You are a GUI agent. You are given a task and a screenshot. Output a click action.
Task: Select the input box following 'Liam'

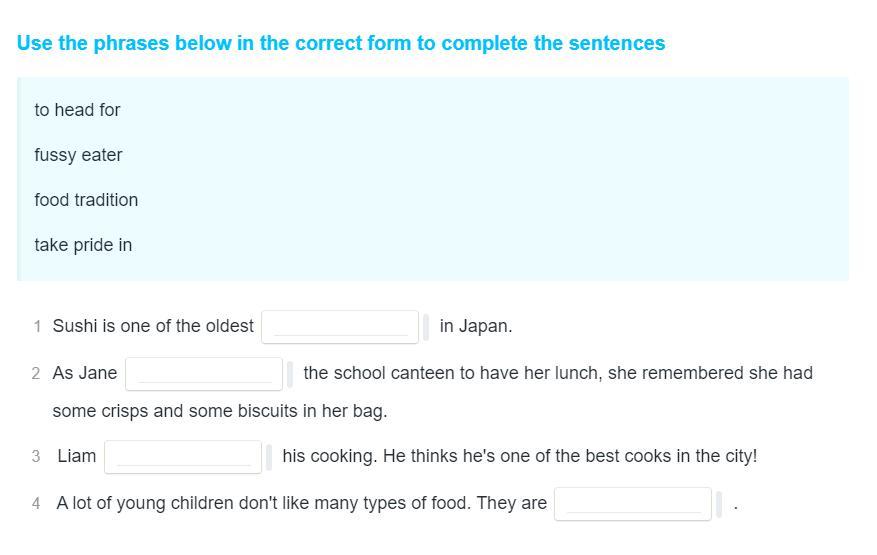click(183, 456)
